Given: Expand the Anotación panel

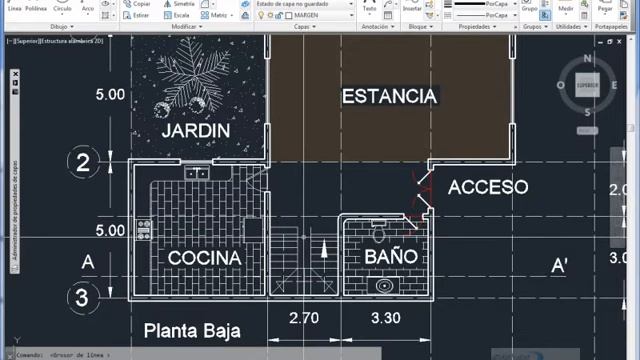Looking at the screenshot, I should (378, 27).
